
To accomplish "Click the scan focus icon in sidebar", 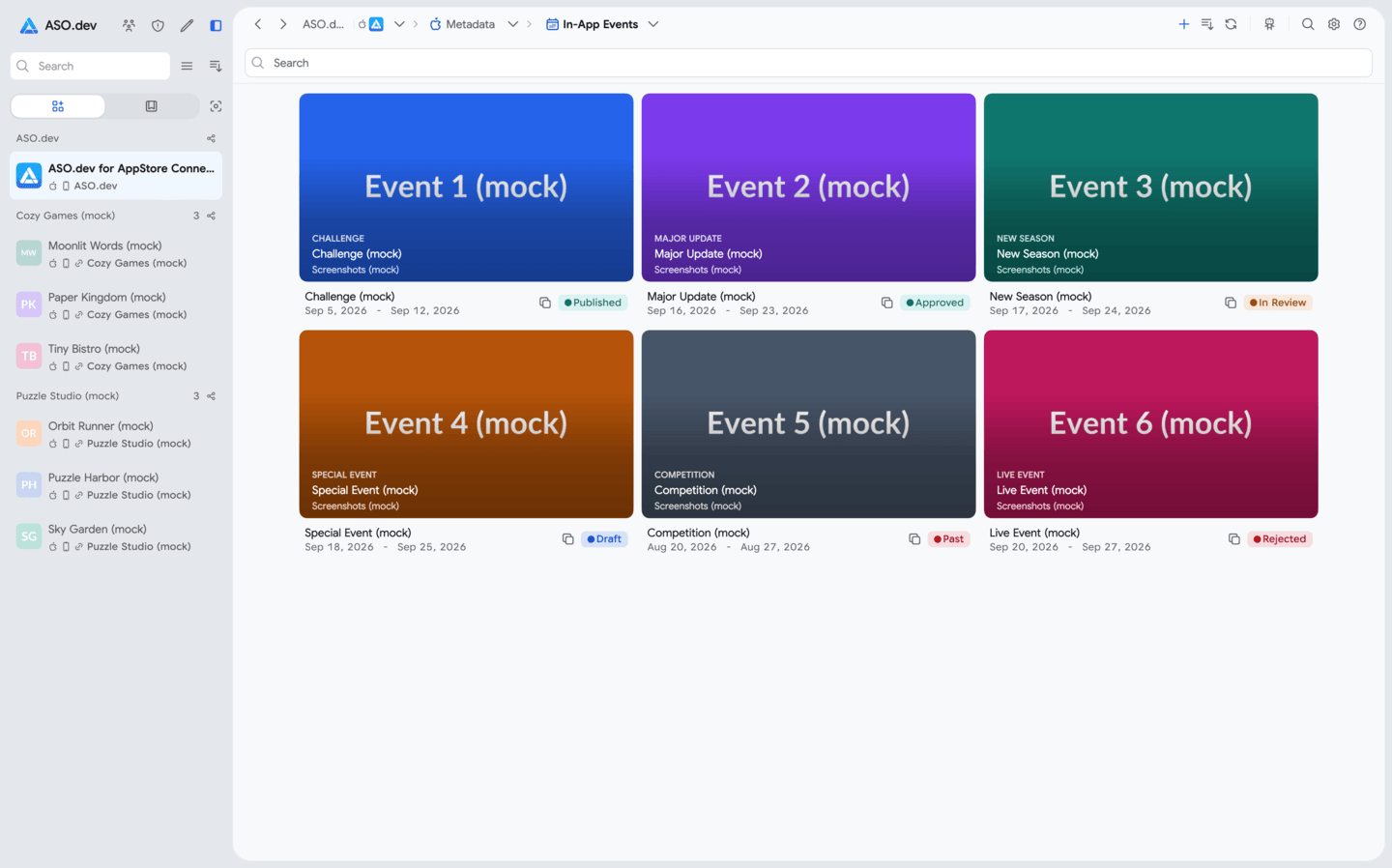I will point(216,106).
